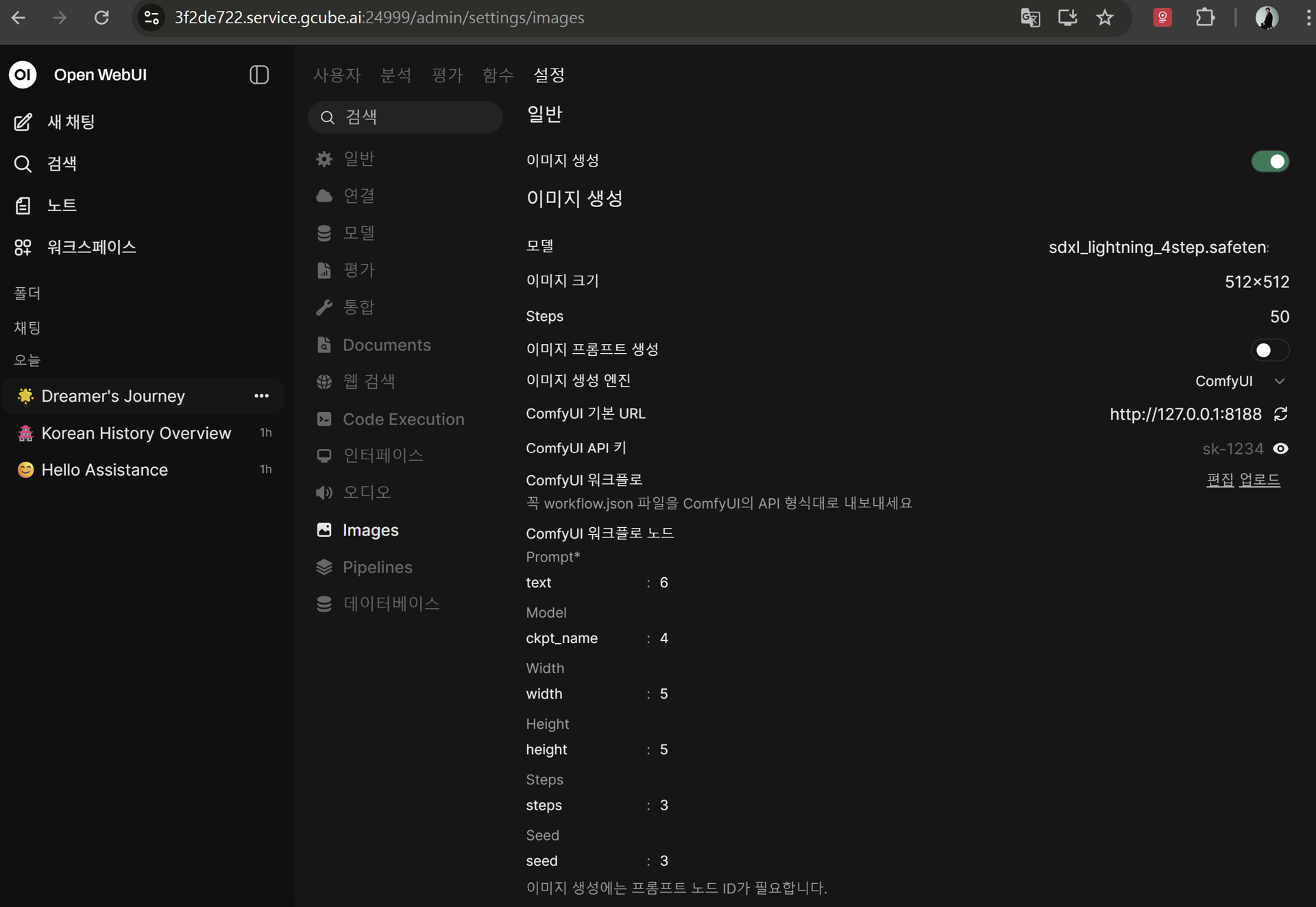
Task: Click 업로드 to upload a workflow
Action: [1260, 479]
